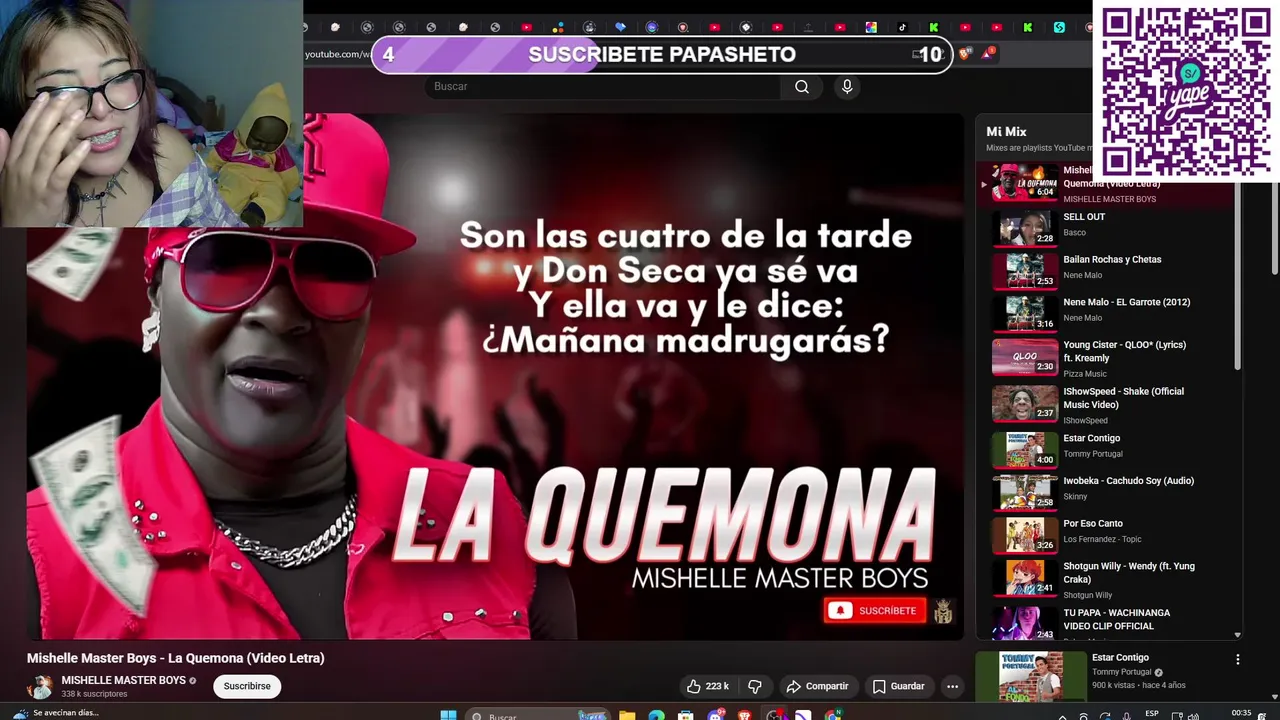Open the Brave Rewards triangle icon
This screenshot has height=720, width=1280.
987,53
